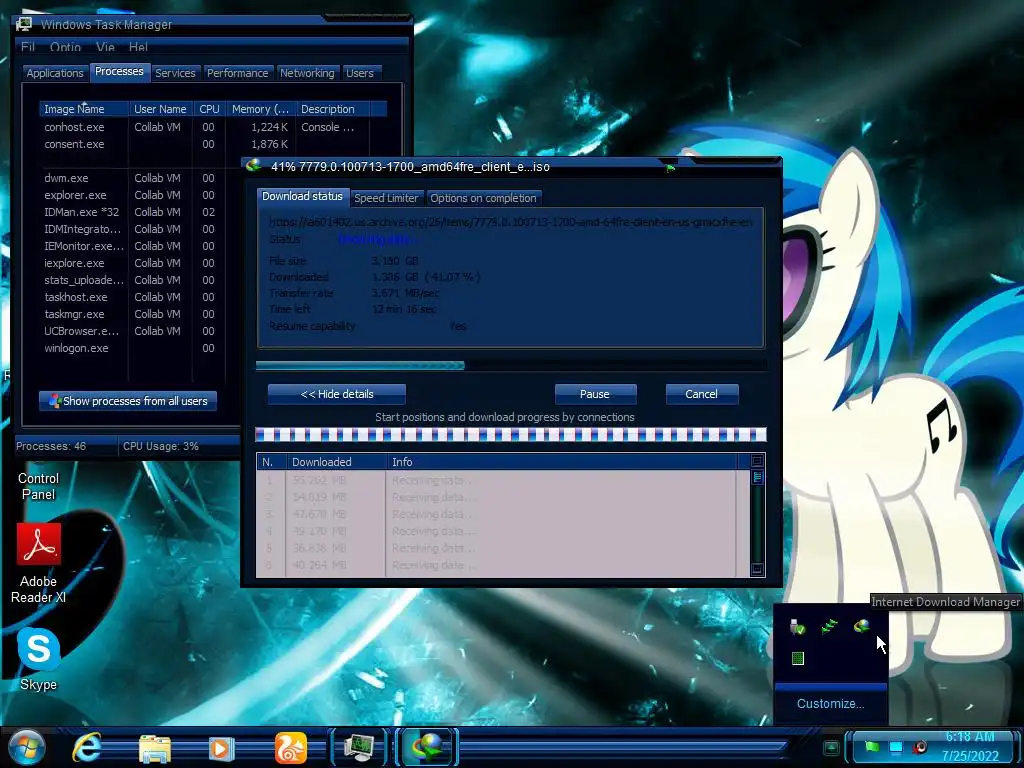Click the green CPU meter tray icon
1024x768 pixels.
(x=797, y=658)
